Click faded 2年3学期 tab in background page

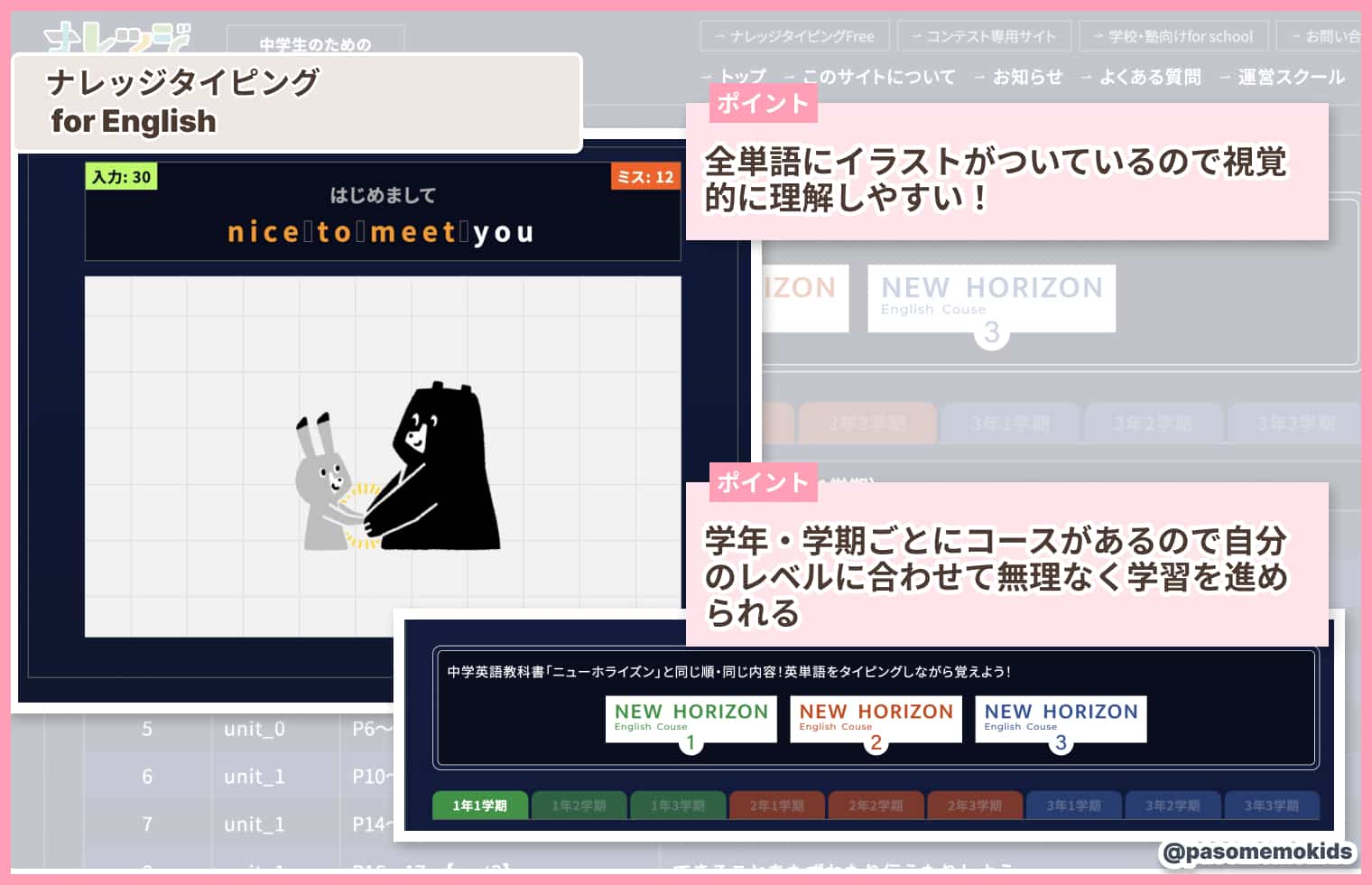[868, 423]
